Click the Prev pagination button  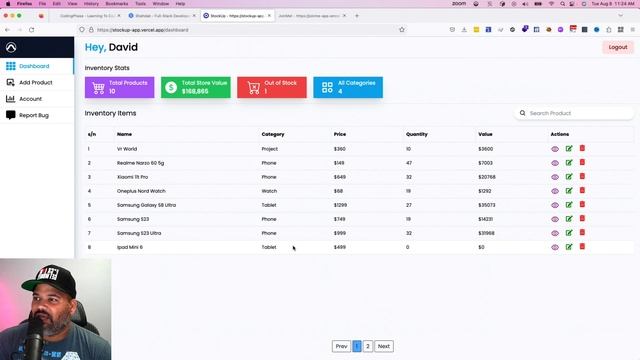coord(341,346)
